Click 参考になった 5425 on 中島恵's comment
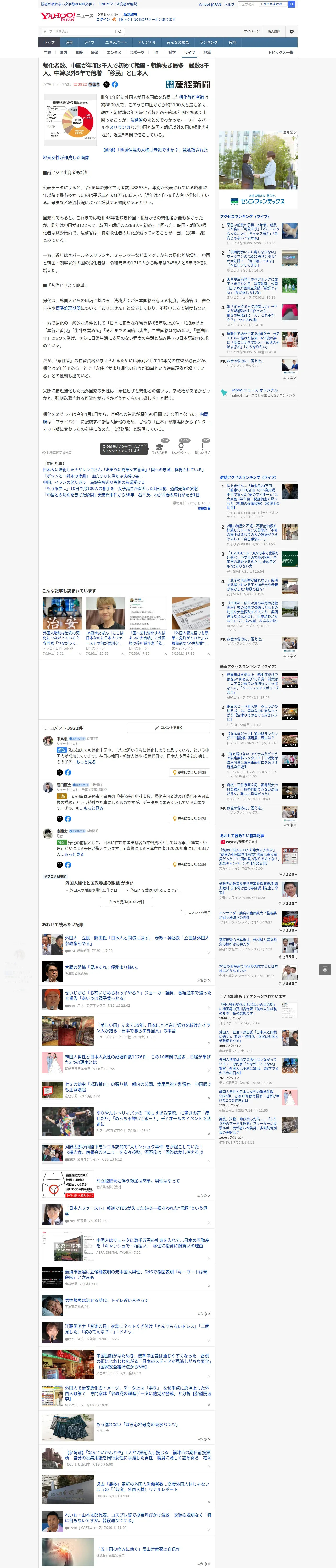The height and width of the screenshot is (1568, 336). pyautogui.click(x=190, y=773)
